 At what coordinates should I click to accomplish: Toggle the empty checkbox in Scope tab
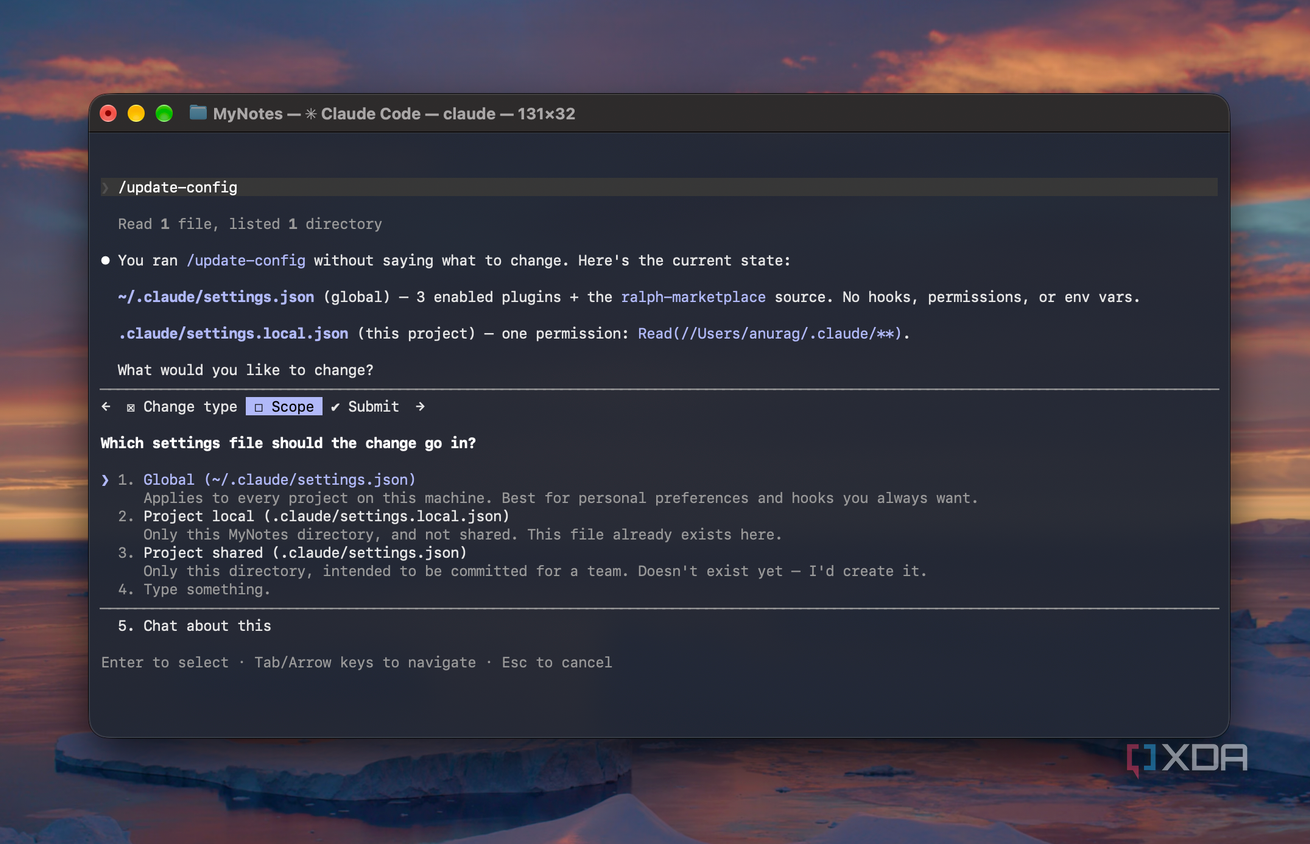(x=258, y=408)
